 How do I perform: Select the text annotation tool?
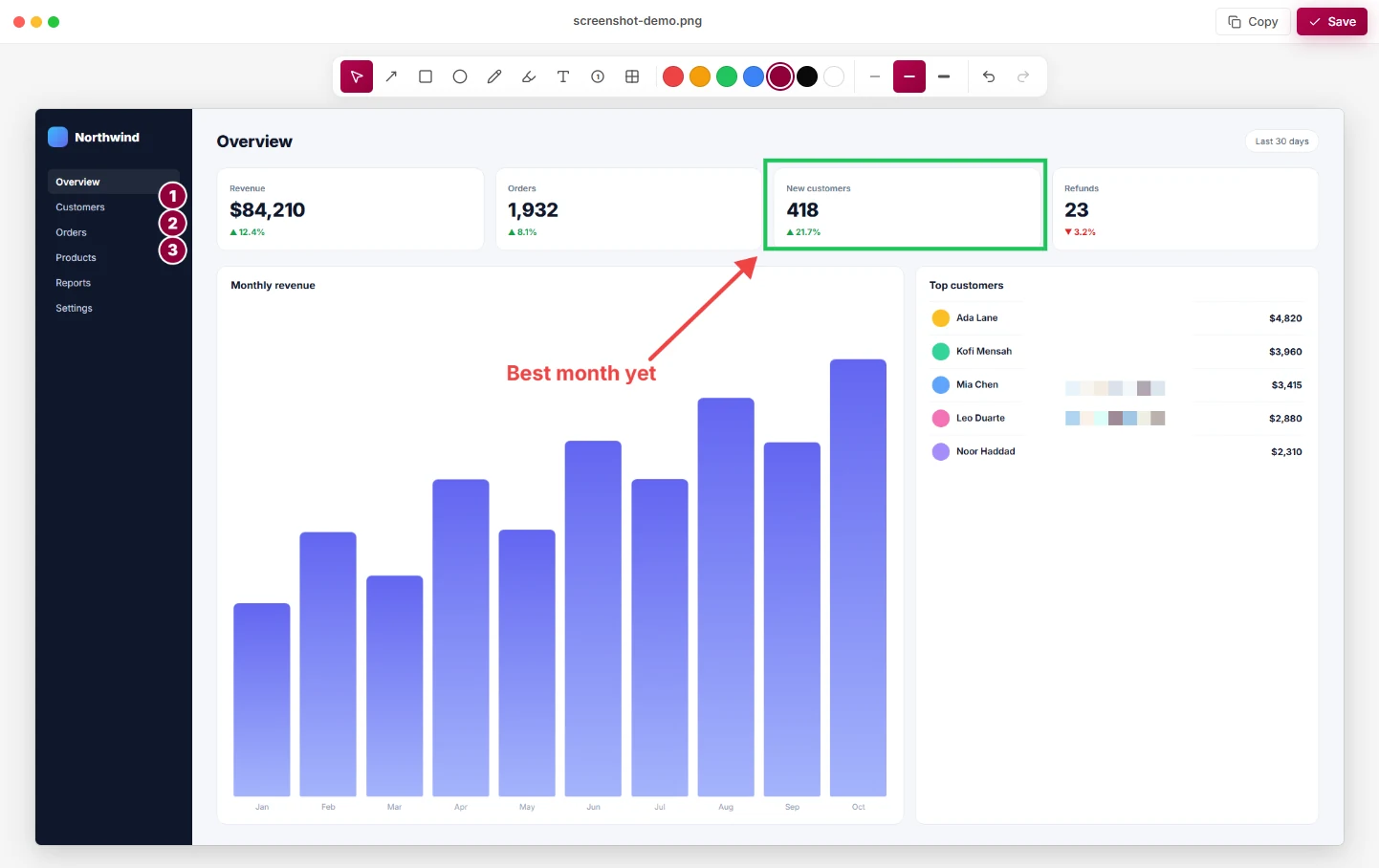pyautogui.click(x=563, y=76)
